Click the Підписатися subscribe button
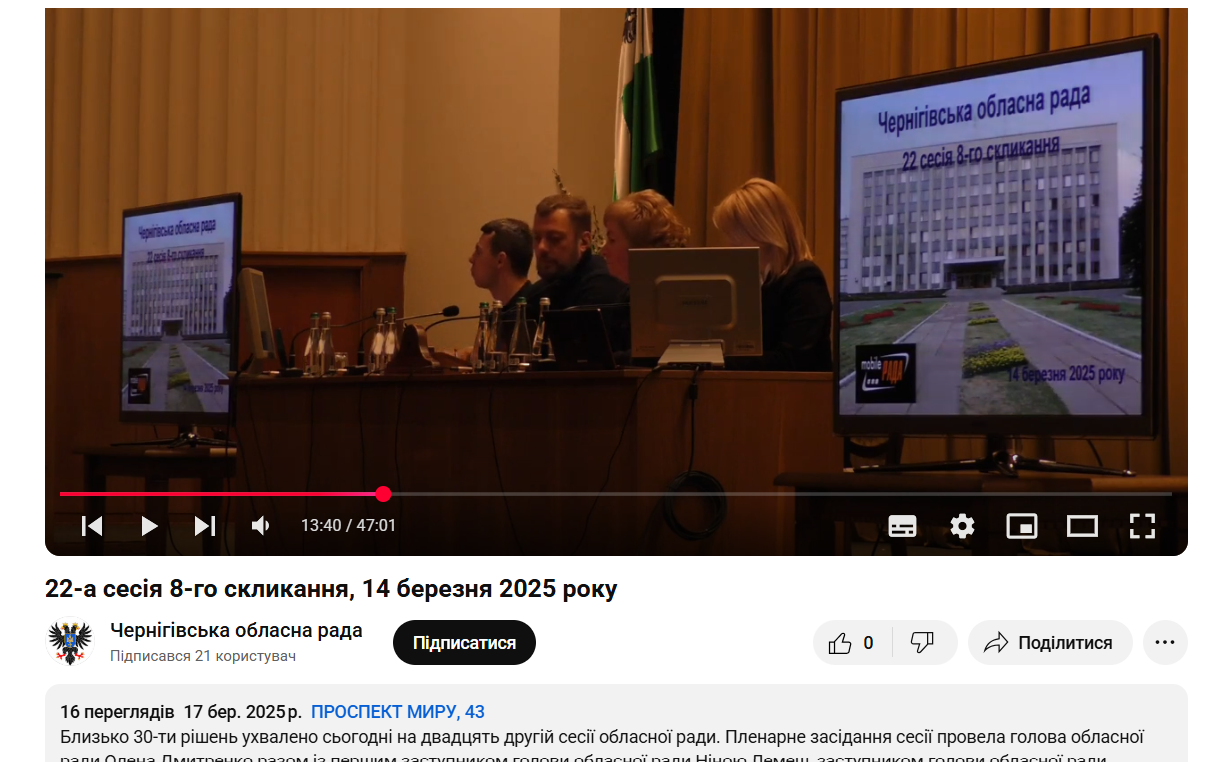 (x=464, y=643)
